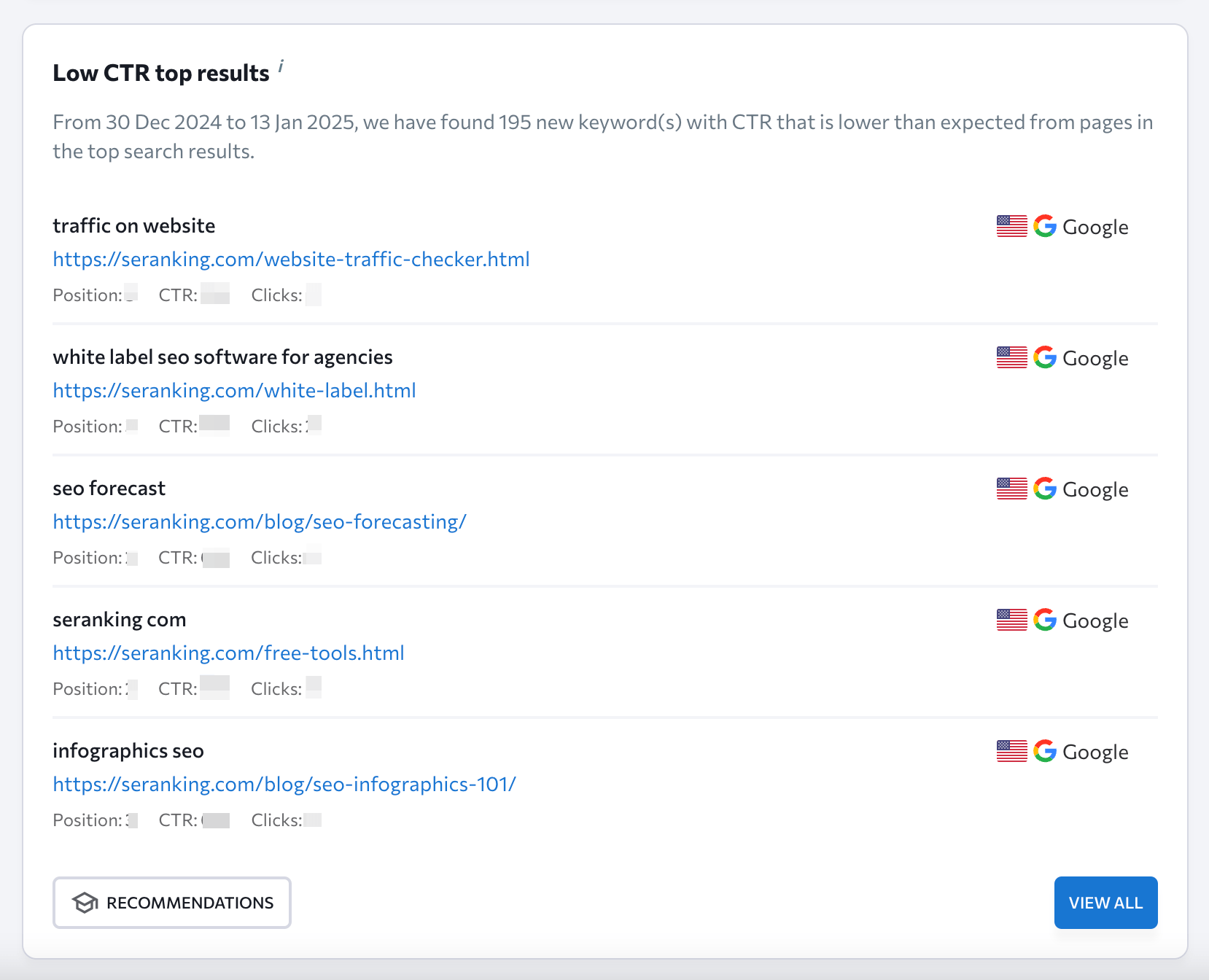The height and width of the screenshot is (980, 1209).
Task: Click the Google label in seo forecast row
Action: [x=1095, y=490]
